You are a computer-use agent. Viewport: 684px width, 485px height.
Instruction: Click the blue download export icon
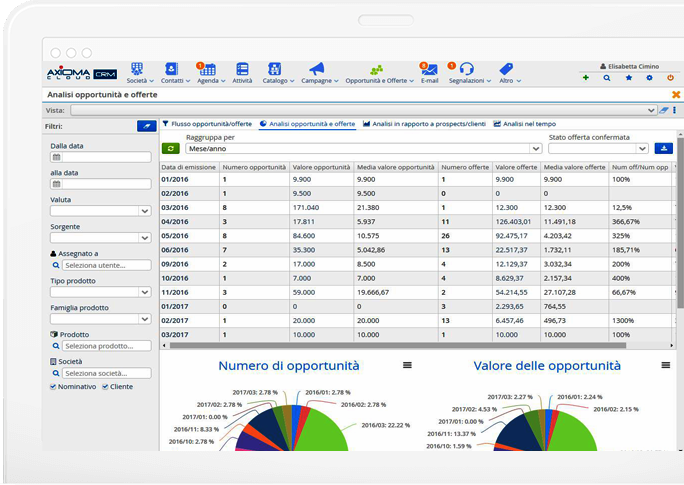pos(665,148)
